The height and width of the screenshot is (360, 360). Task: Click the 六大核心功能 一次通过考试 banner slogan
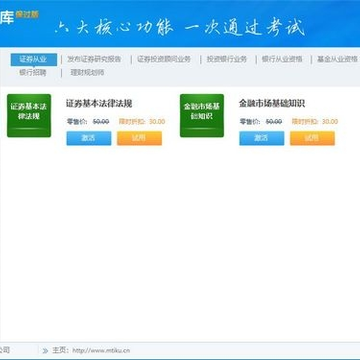(180, 27)
